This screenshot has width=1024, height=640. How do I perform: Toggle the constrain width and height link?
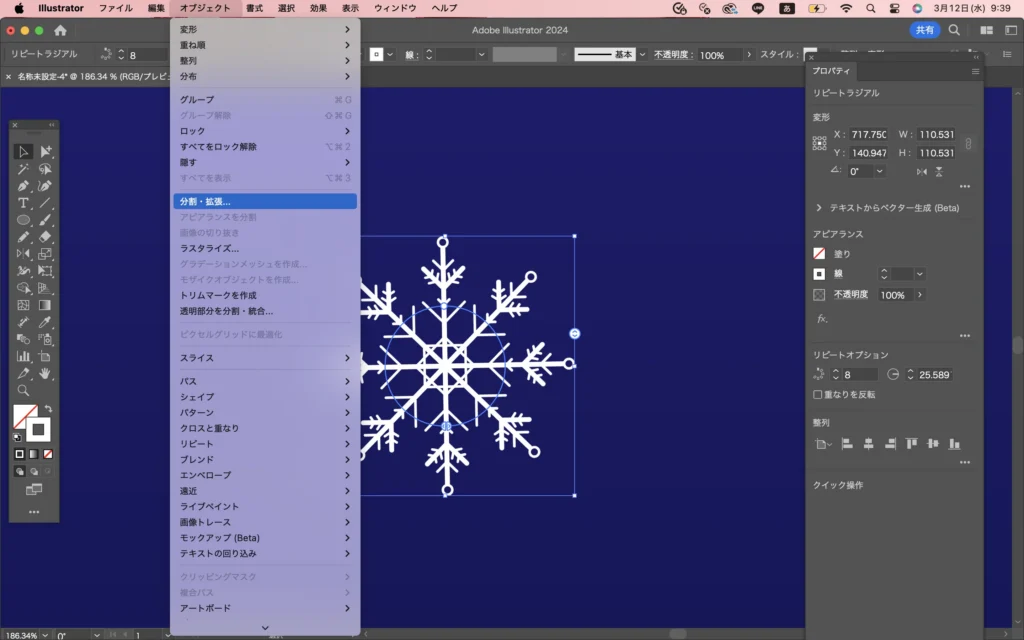pyautogui.click(x=967, y=144)
